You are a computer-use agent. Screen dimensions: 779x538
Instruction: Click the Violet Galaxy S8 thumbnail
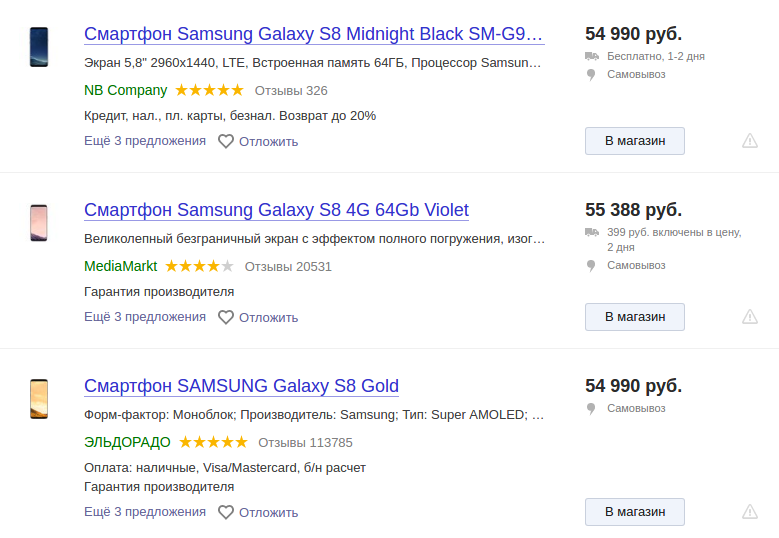tap(39, 222)
